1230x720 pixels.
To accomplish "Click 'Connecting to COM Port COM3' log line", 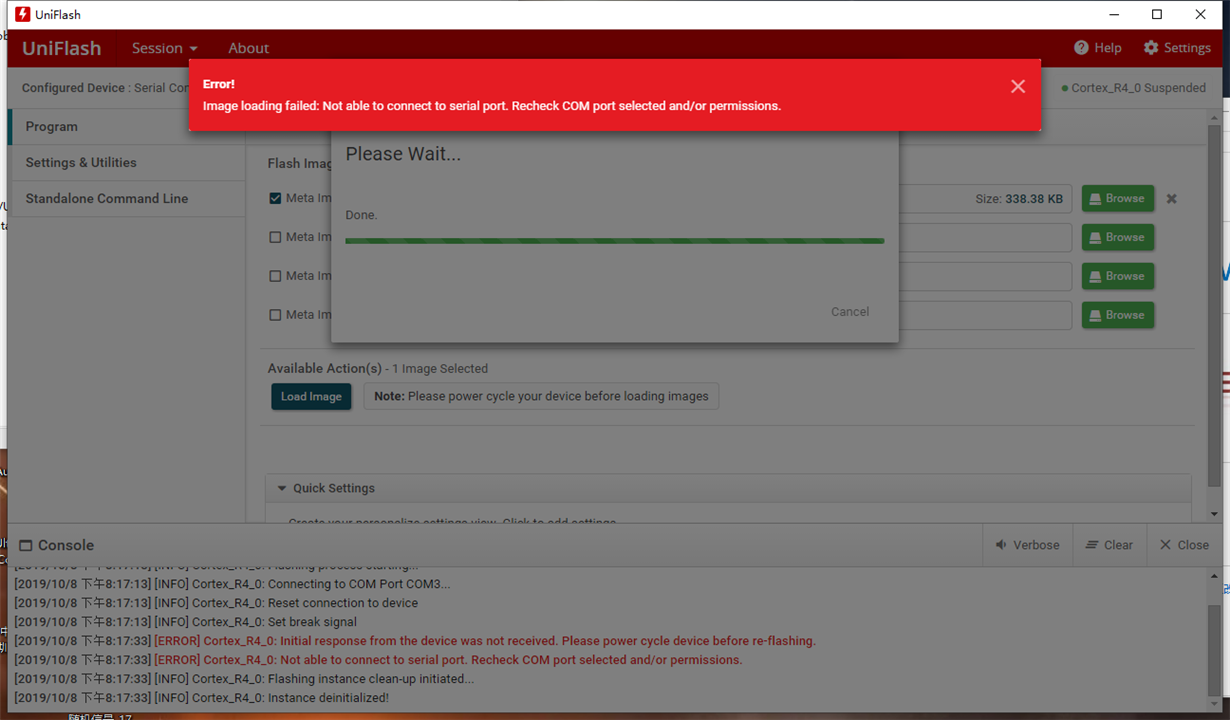I will (232, 584).
